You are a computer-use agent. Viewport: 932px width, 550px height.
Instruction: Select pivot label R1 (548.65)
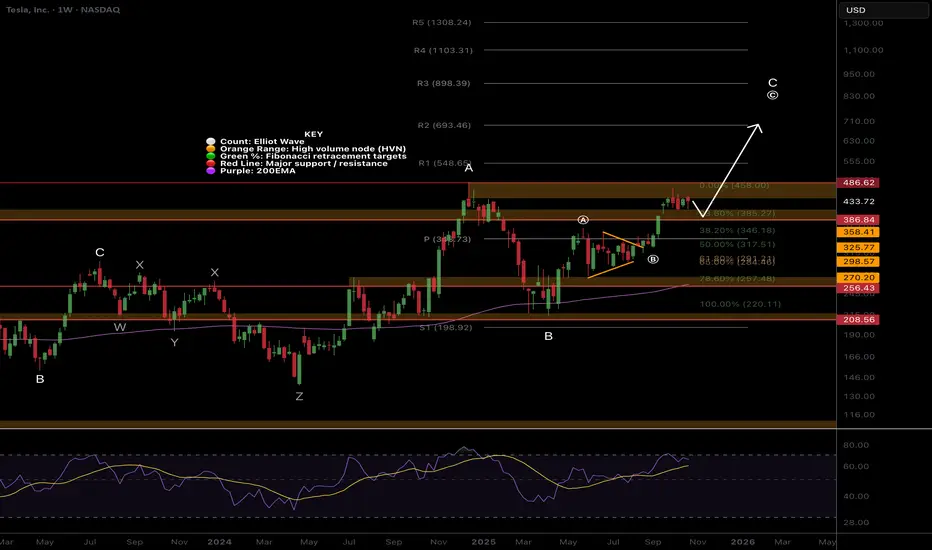(x=445, y=163)
